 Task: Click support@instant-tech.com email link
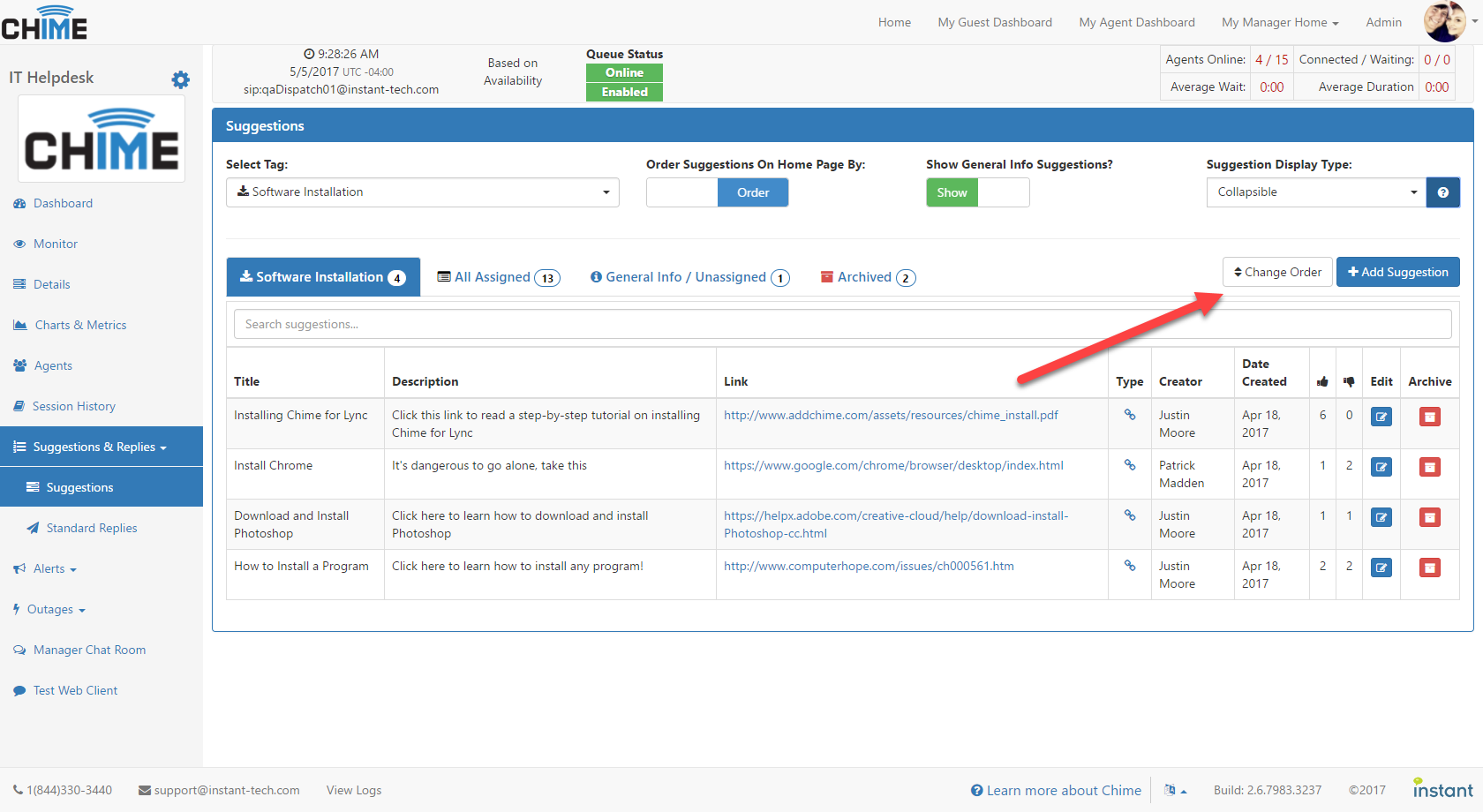pyautogui.click(x=219, y=790)
